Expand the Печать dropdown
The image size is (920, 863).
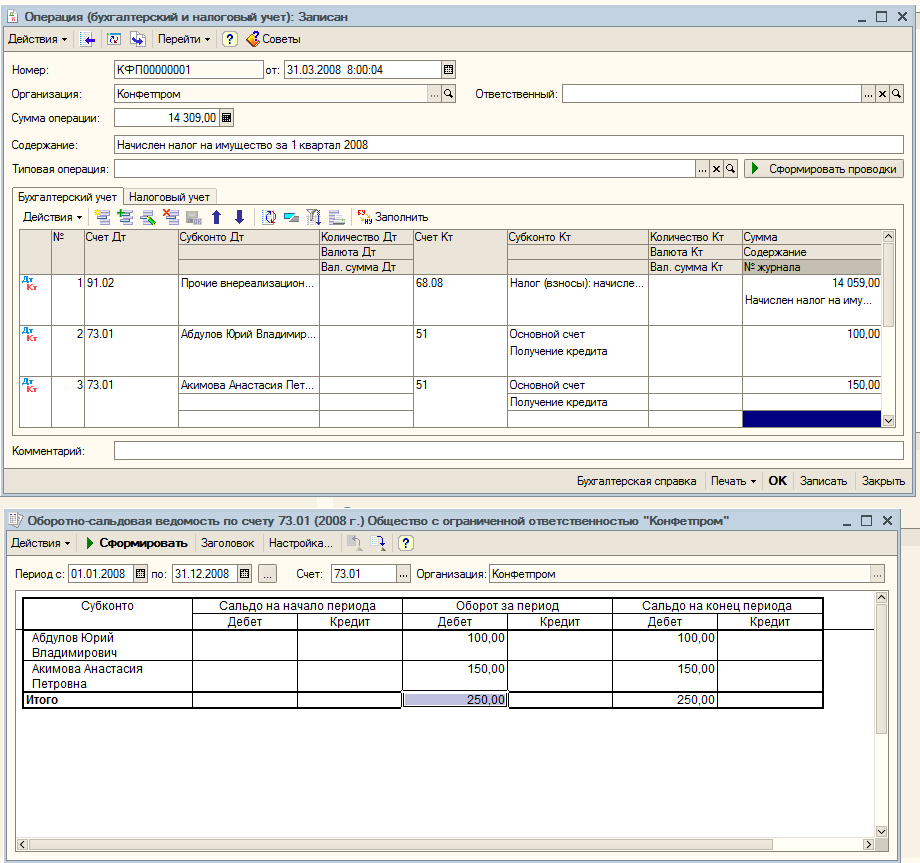733,481
